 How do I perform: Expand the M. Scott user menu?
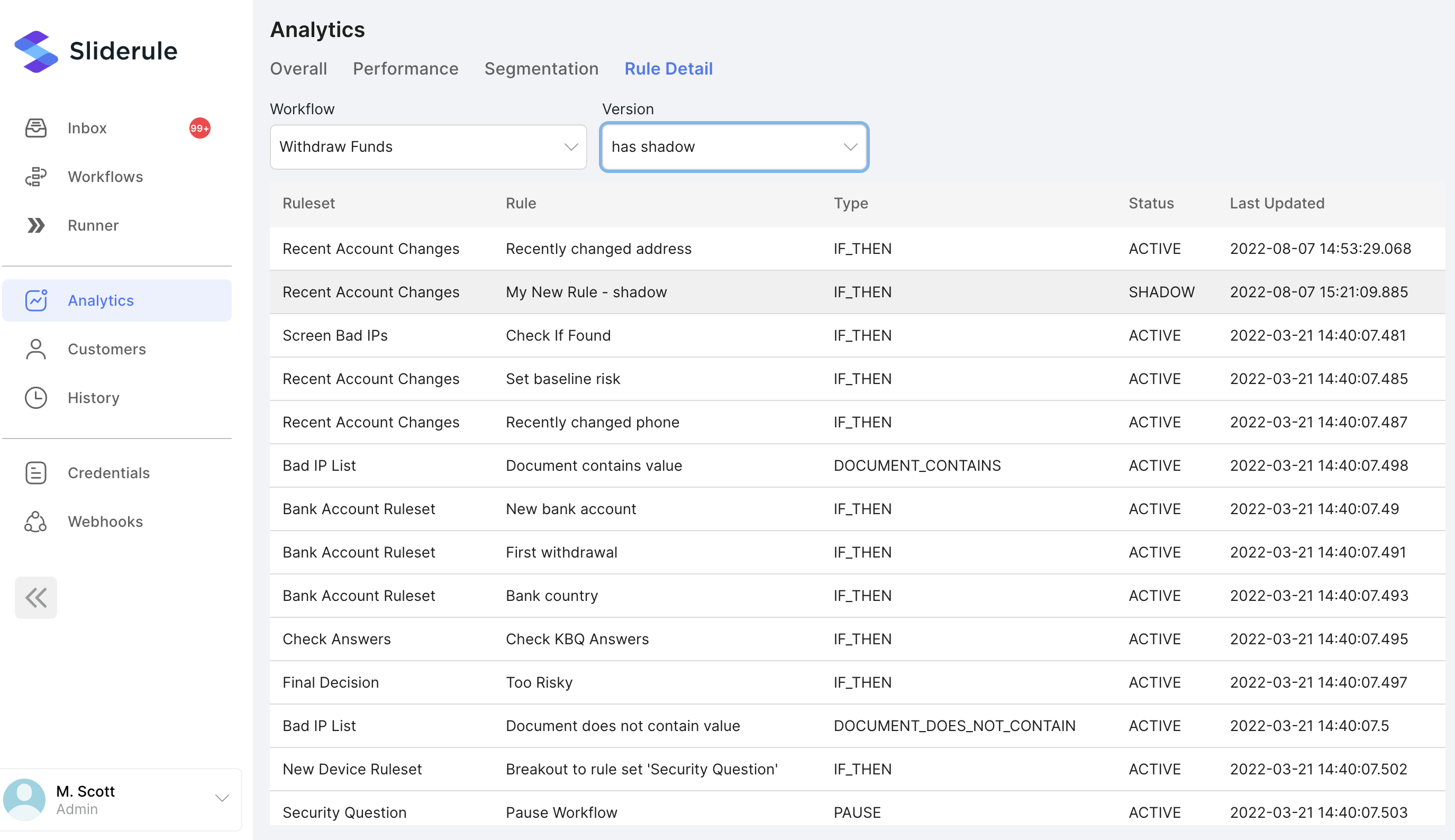[222, 798]
